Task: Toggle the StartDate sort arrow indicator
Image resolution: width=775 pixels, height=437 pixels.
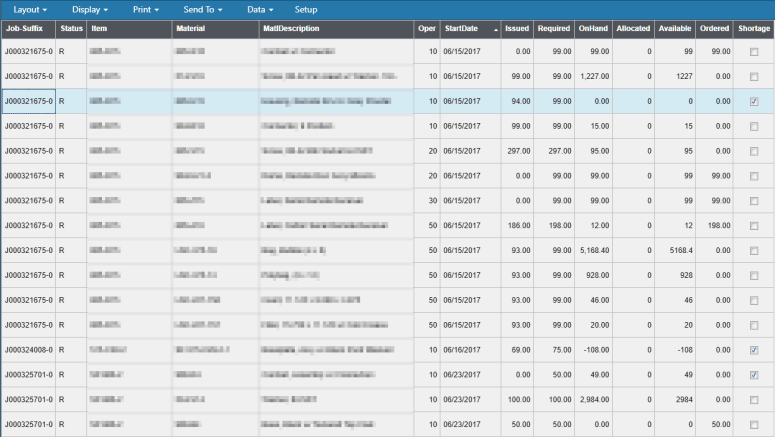Action: point(496,30)
